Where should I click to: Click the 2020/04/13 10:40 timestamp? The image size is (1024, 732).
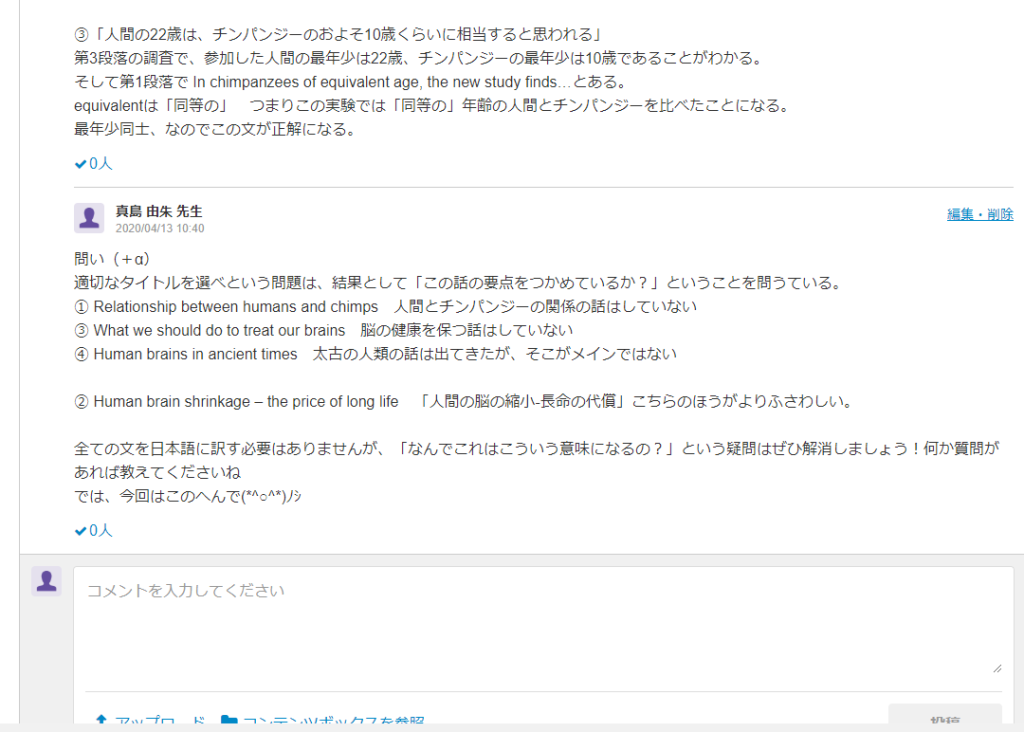160,228
